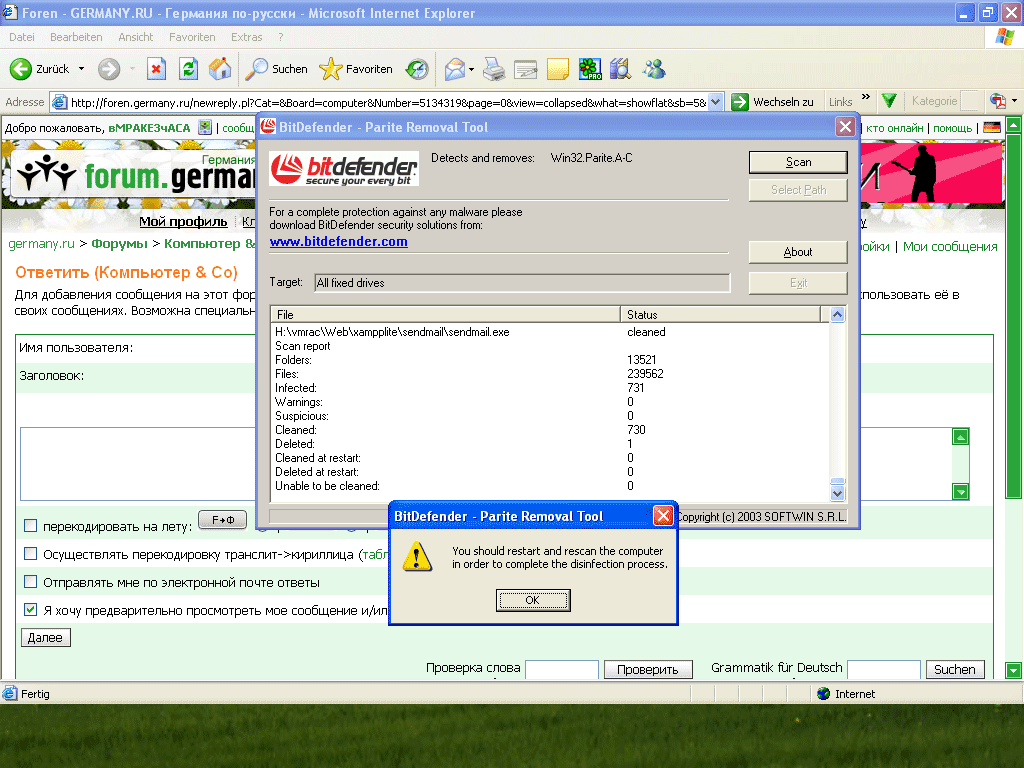Click the File column header

point(445,314)
